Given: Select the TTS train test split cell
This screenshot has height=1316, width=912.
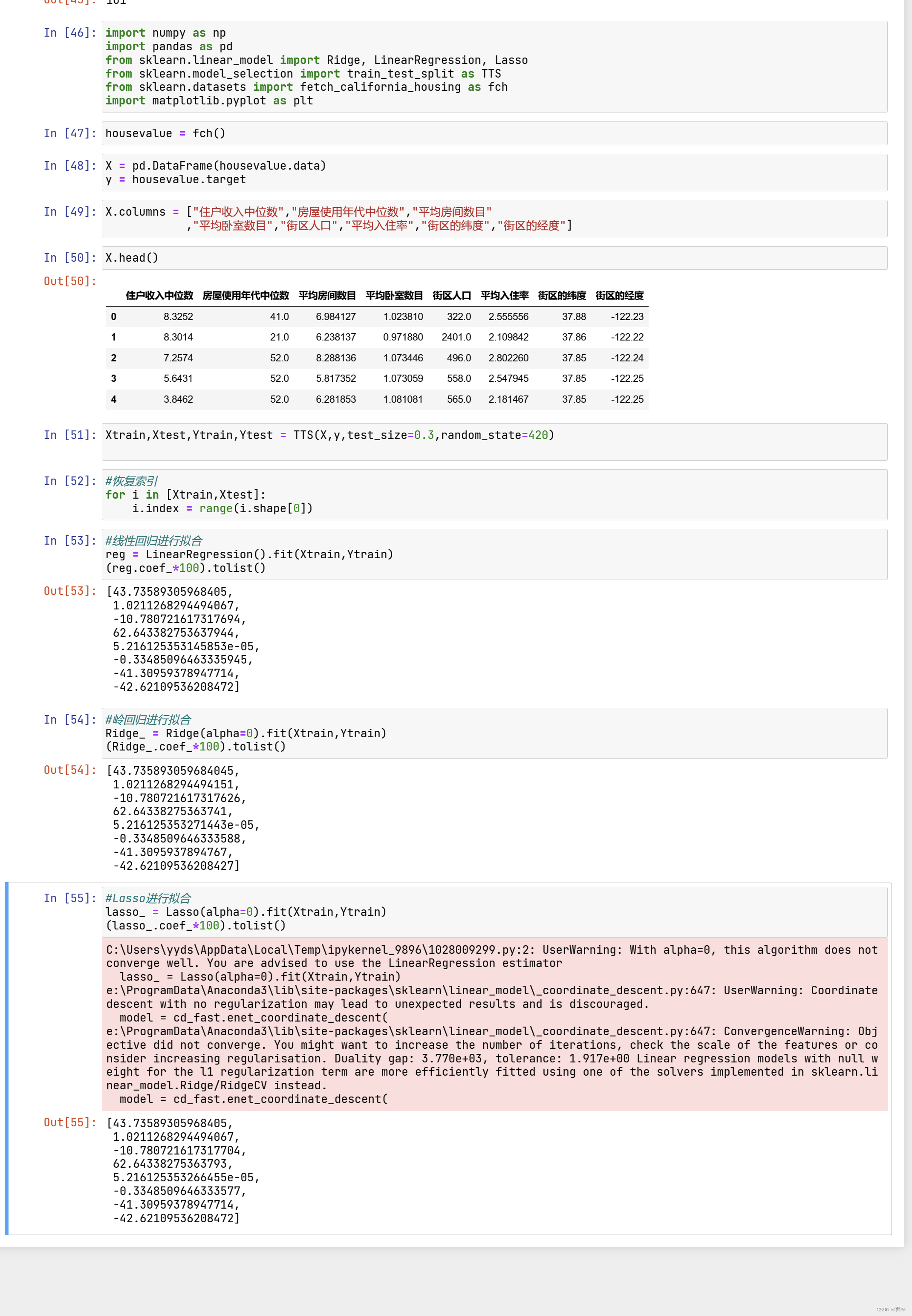Looking at the screenshot, I should tap(494, 442).
